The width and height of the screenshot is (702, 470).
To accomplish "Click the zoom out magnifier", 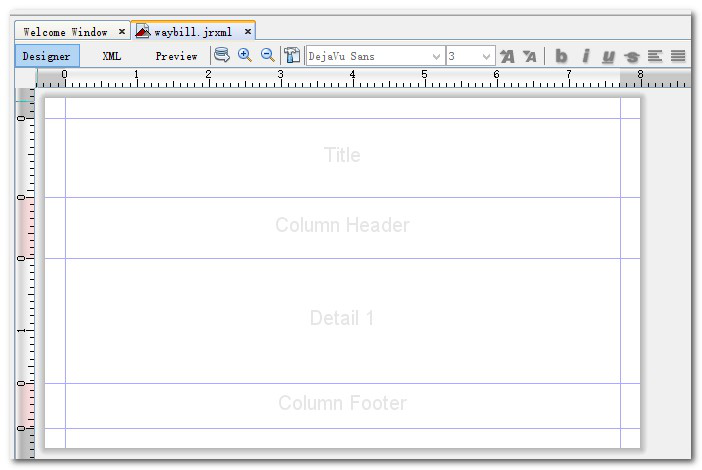I will click(268, 56).
